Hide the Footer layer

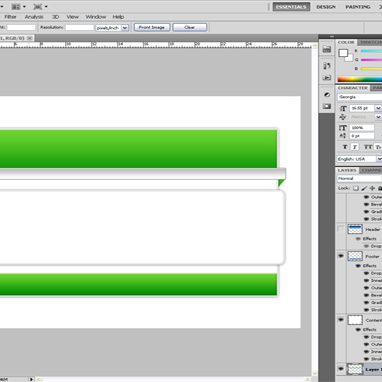tap(341, 256)
